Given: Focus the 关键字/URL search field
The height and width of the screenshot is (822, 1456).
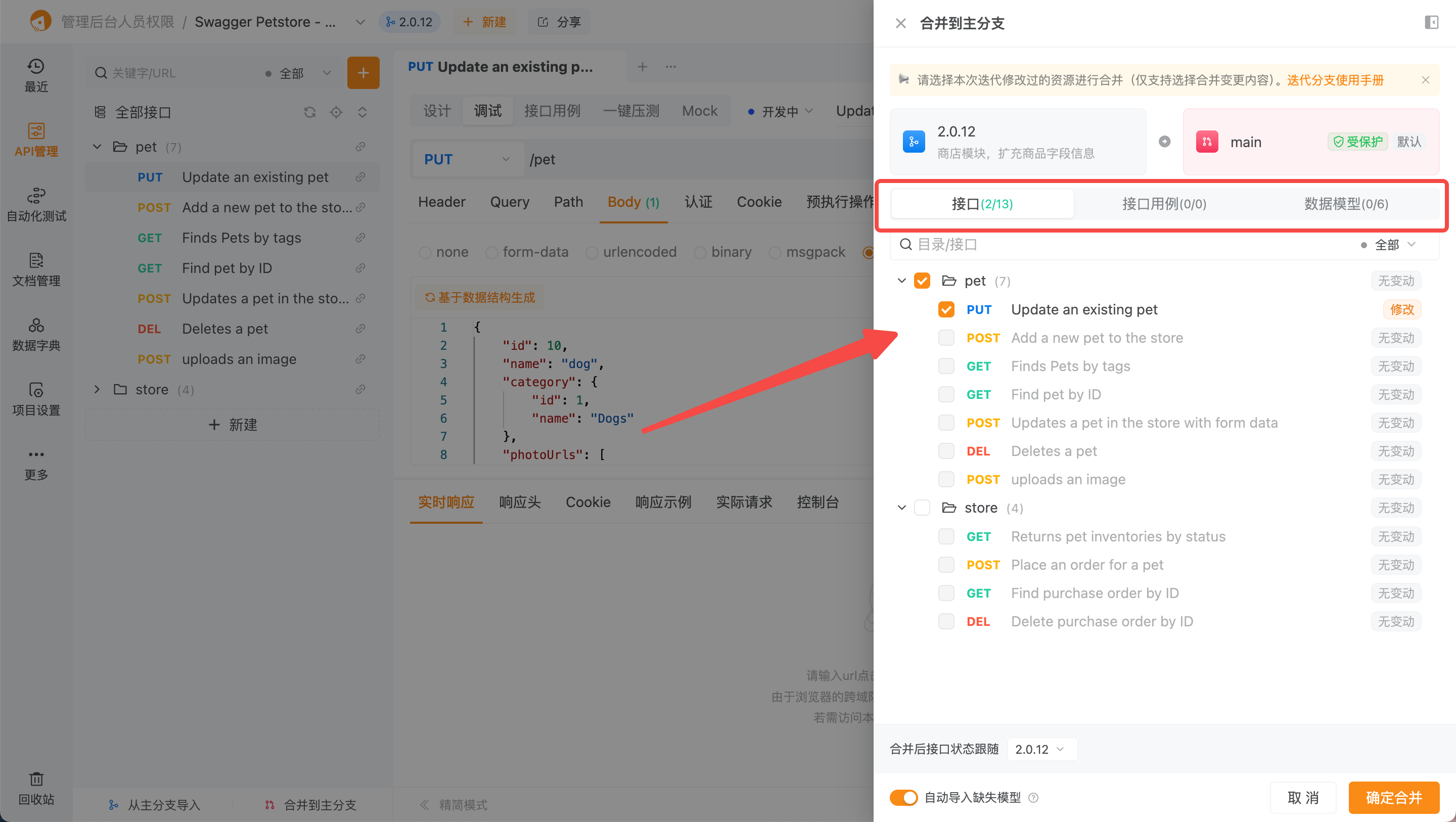Looking at the screenshot, I should pos(175,73).
